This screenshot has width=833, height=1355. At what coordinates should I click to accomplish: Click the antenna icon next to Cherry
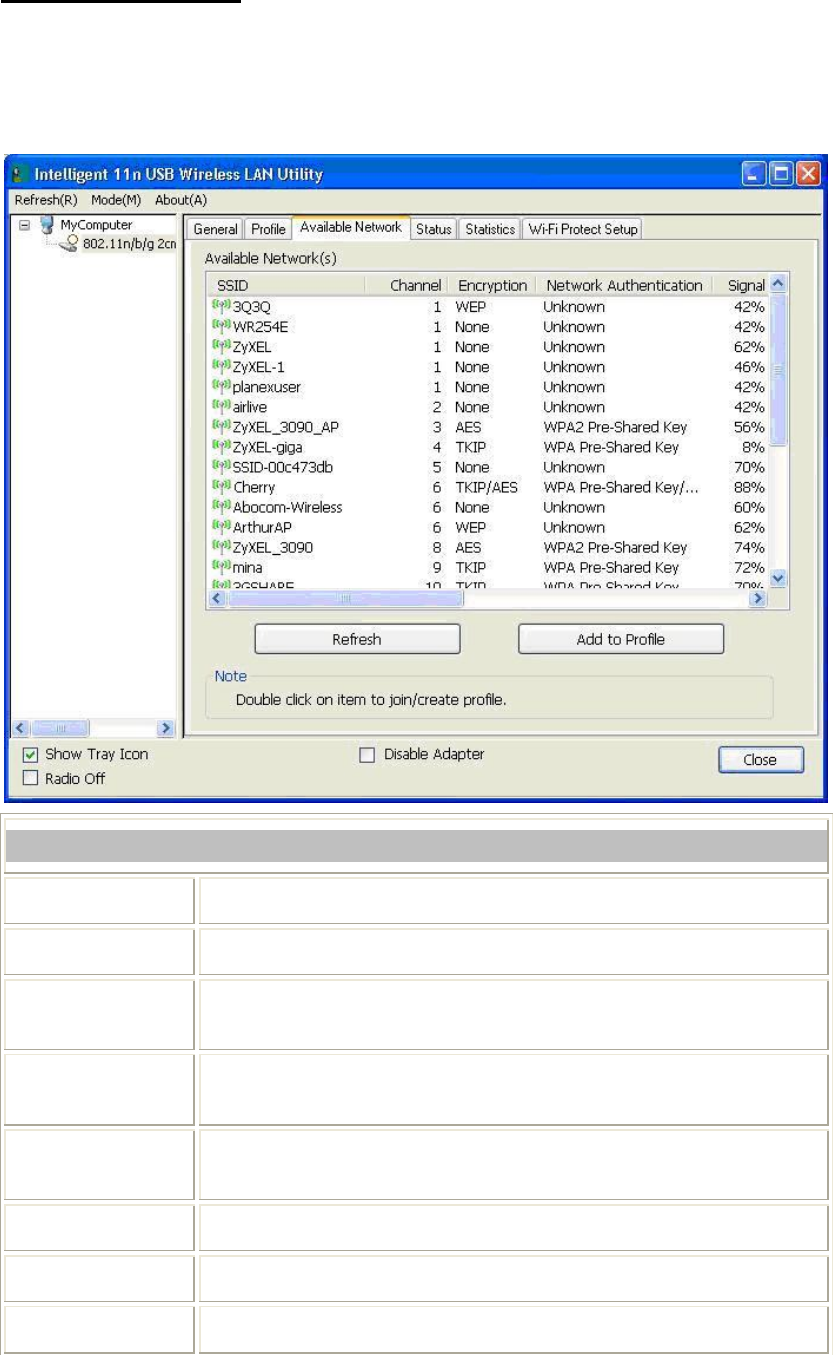coord(221,487)
